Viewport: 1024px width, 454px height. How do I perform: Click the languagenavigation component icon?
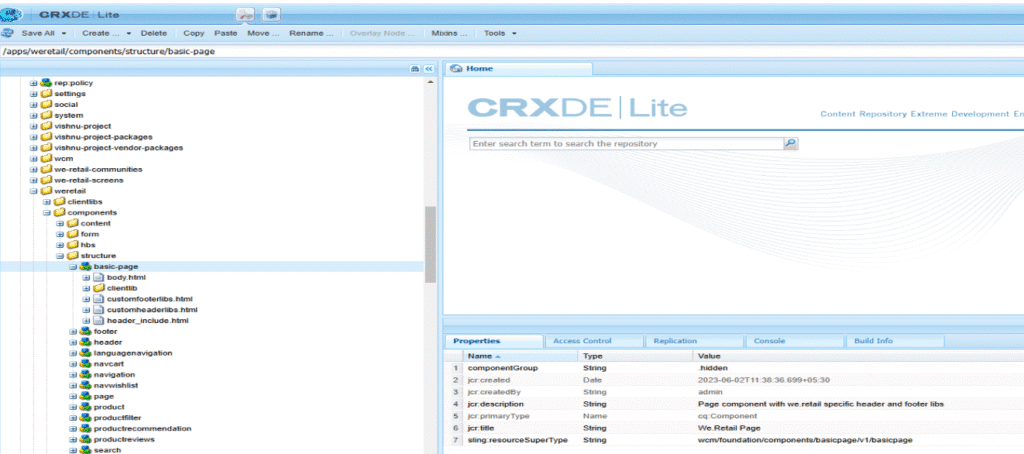coord(86,353)
